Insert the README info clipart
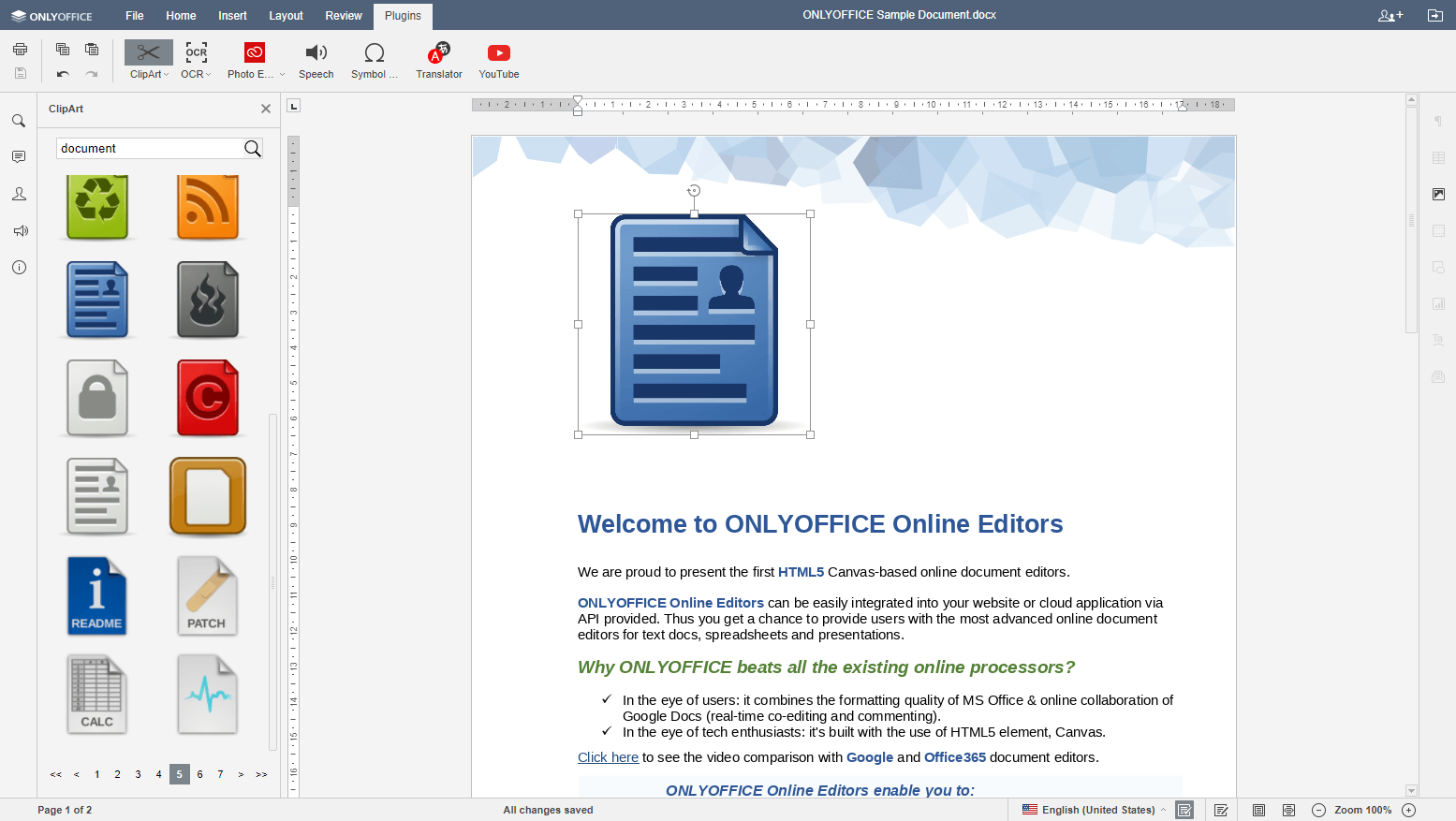This screenshot has height=821, width=1456. pos(97,596)
